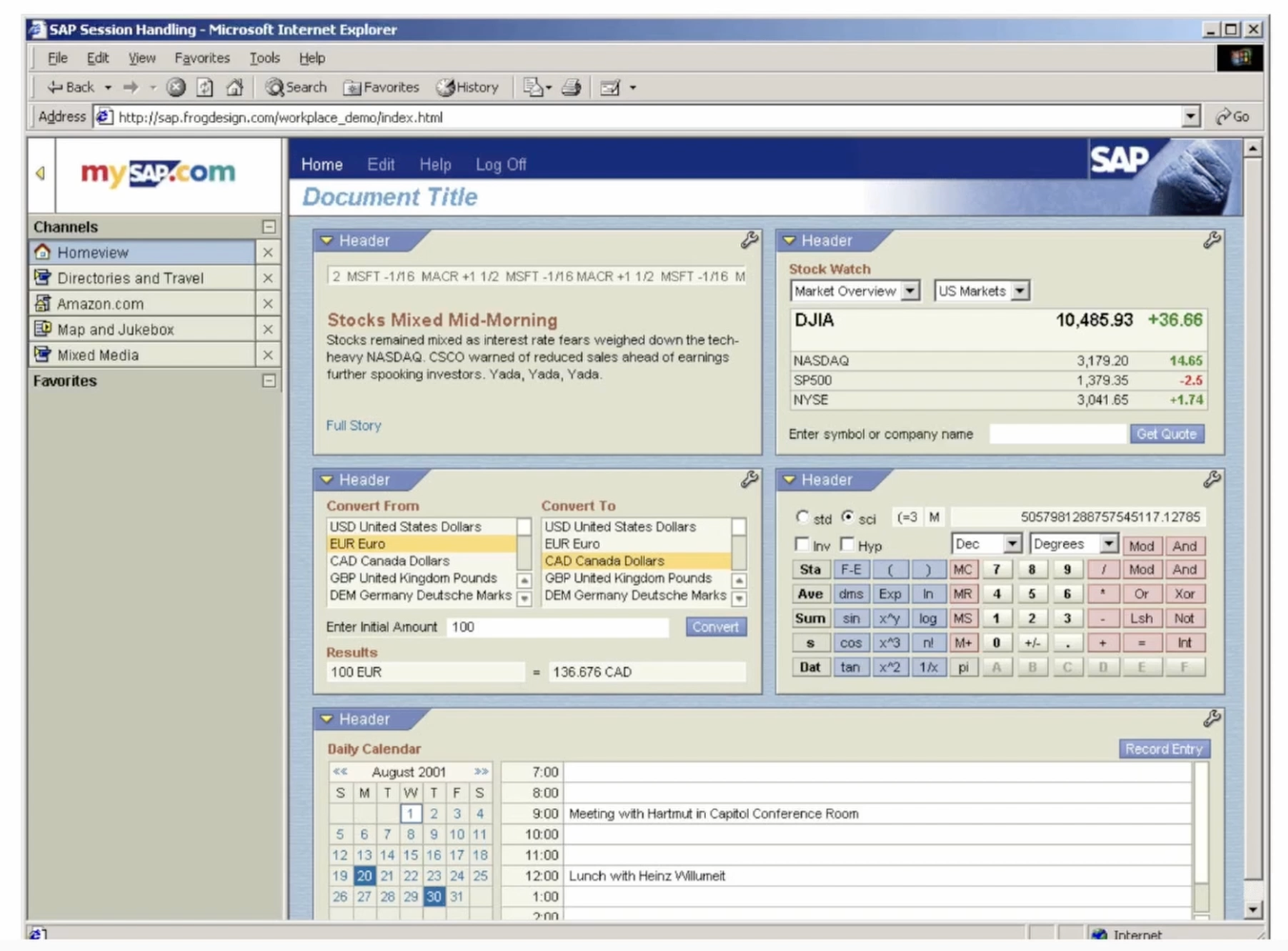The width and height of the screenshot is (1288, 951).
Task: Collapse the calculator portlet header triangle
Action: tap(789, 480)
